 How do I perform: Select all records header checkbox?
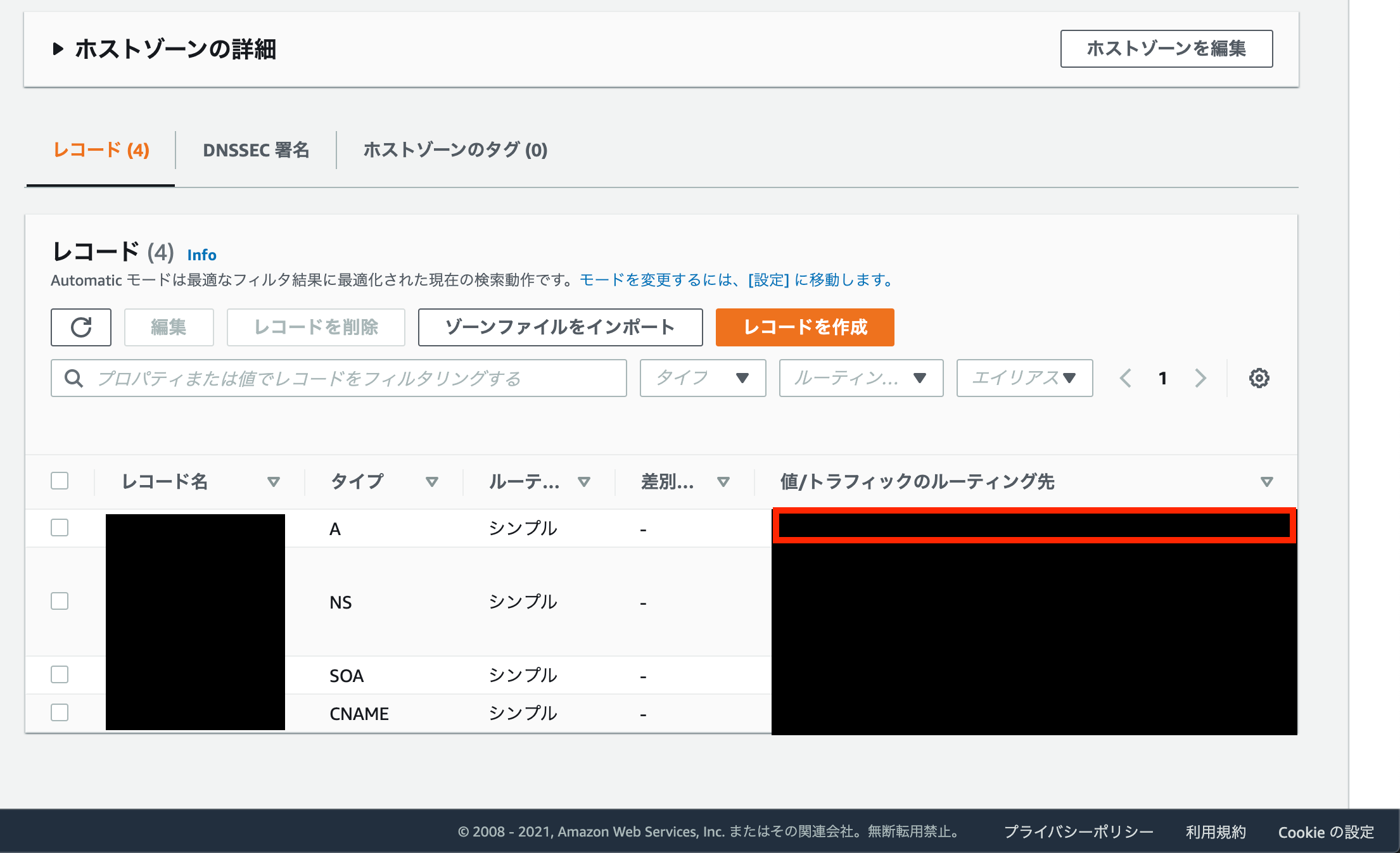pos(60,481)
